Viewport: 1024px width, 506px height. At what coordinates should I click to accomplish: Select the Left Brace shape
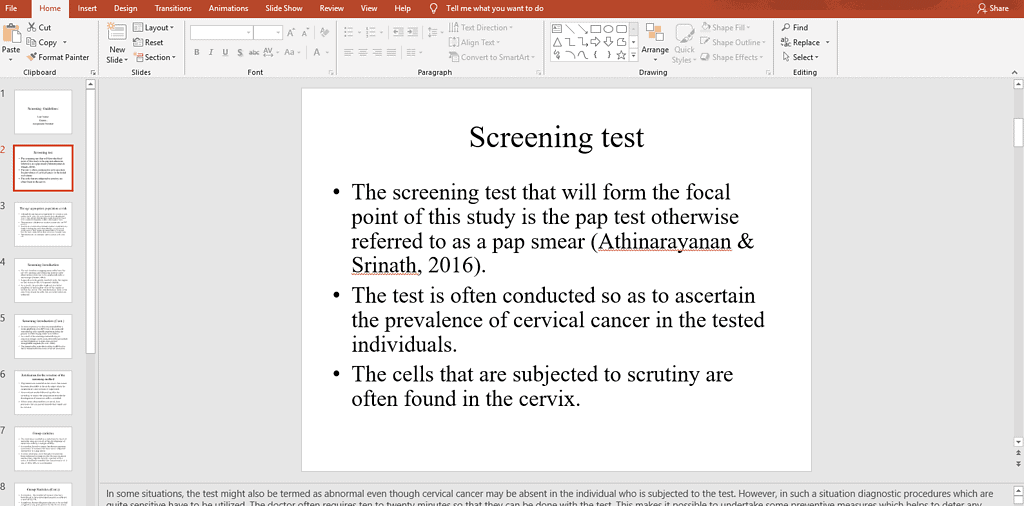(596, 55)
